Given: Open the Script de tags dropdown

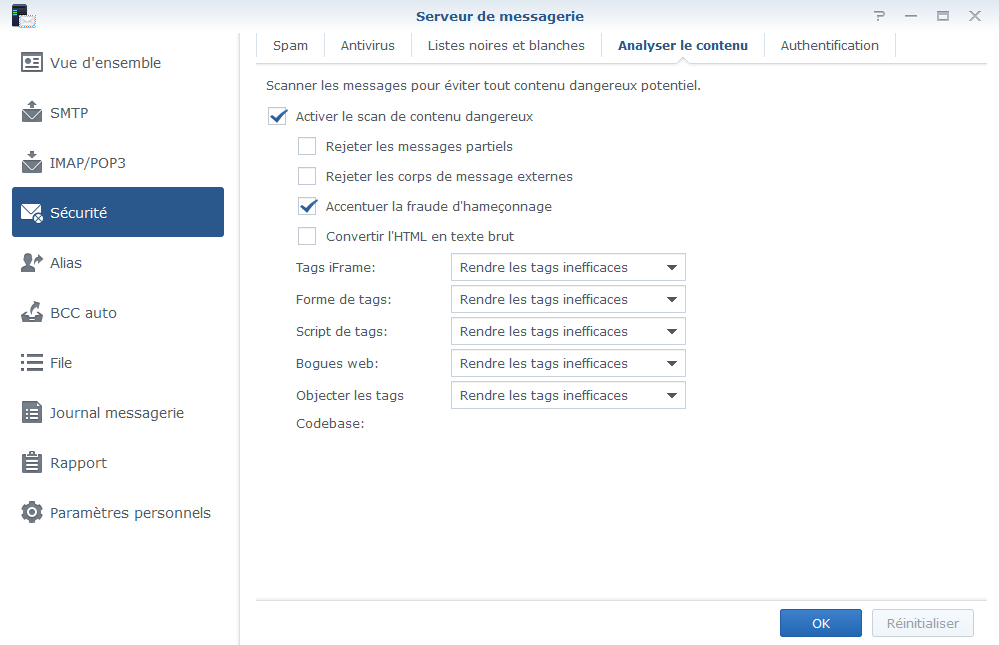Looking at the screenshot, I should tap(568, 332).
